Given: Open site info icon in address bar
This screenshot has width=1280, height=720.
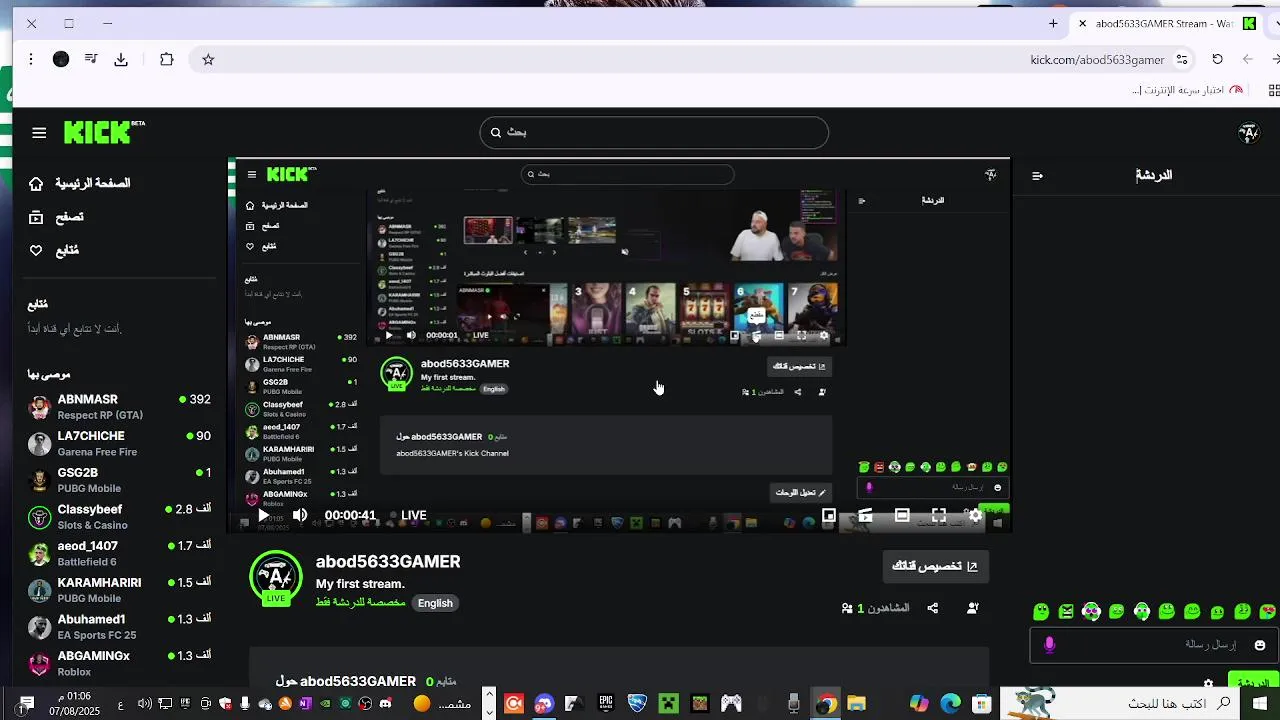Looking at the screenshot, I should [x=1183, y=60].
